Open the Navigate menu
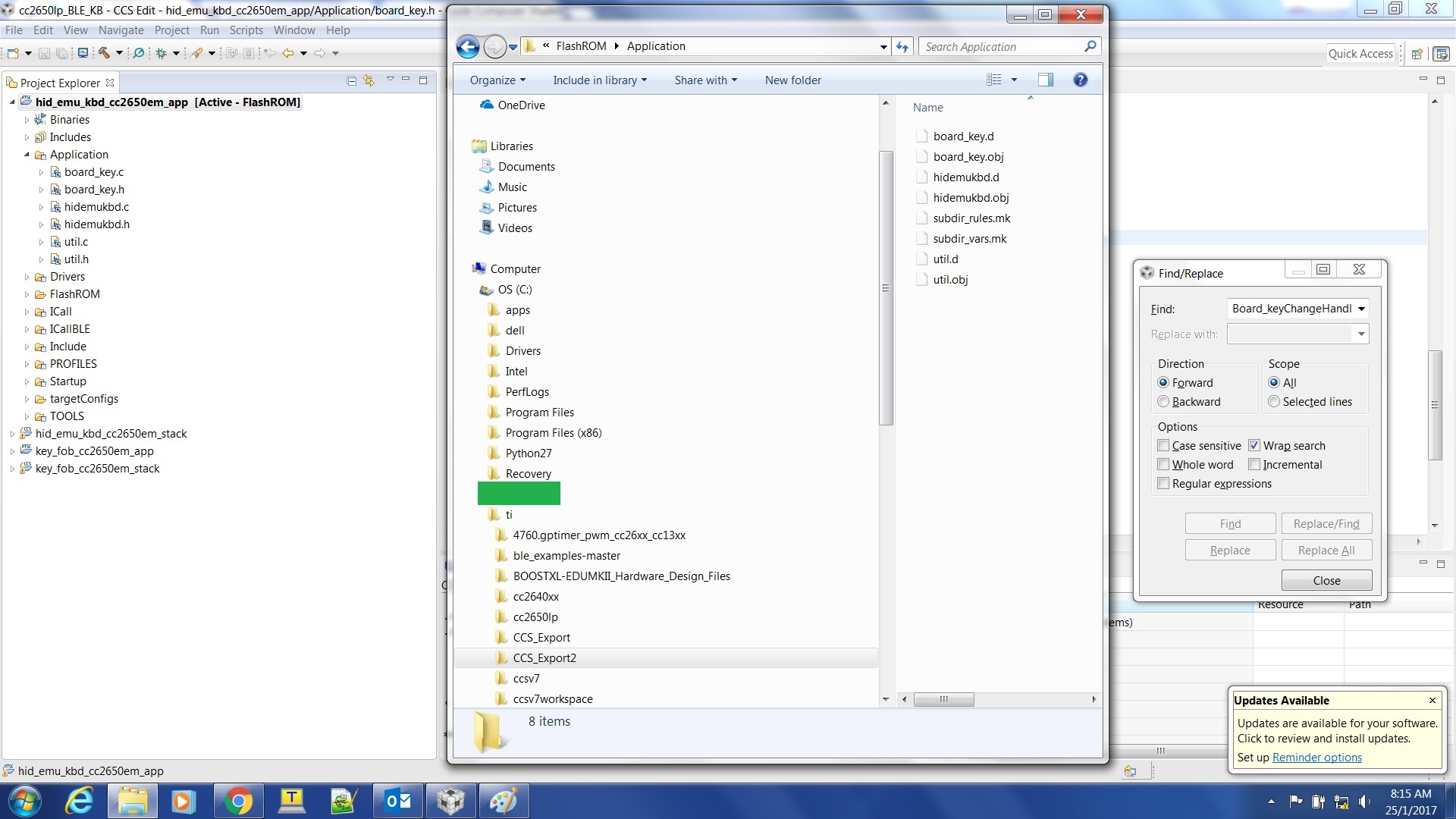The height and width of the screenshot is (819, 1456). (121, 30)
